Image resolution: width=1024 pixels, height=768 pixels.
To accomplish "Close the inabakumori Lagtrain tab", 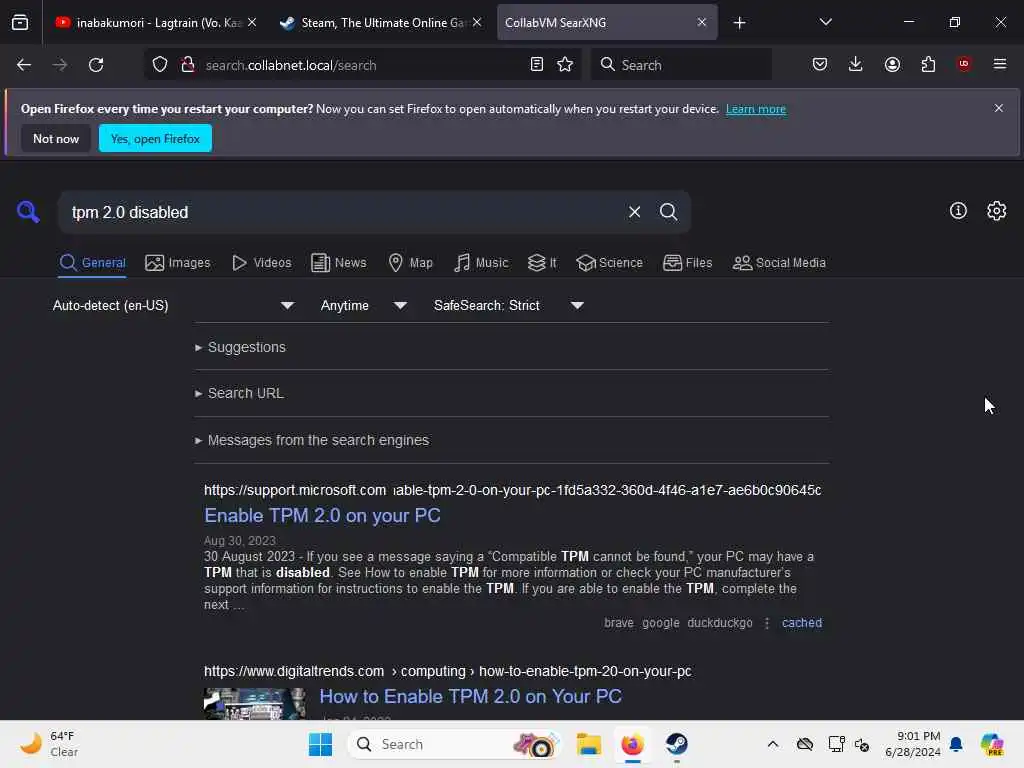I will coord(252,22).
